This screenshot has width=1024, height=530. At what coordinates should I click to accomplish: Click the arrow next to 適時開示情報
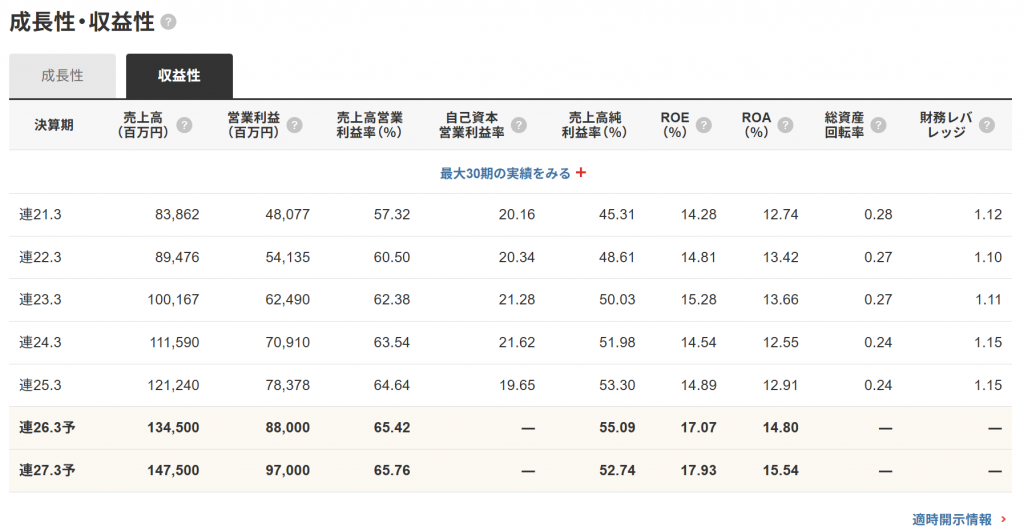(x=1002, y=519)
